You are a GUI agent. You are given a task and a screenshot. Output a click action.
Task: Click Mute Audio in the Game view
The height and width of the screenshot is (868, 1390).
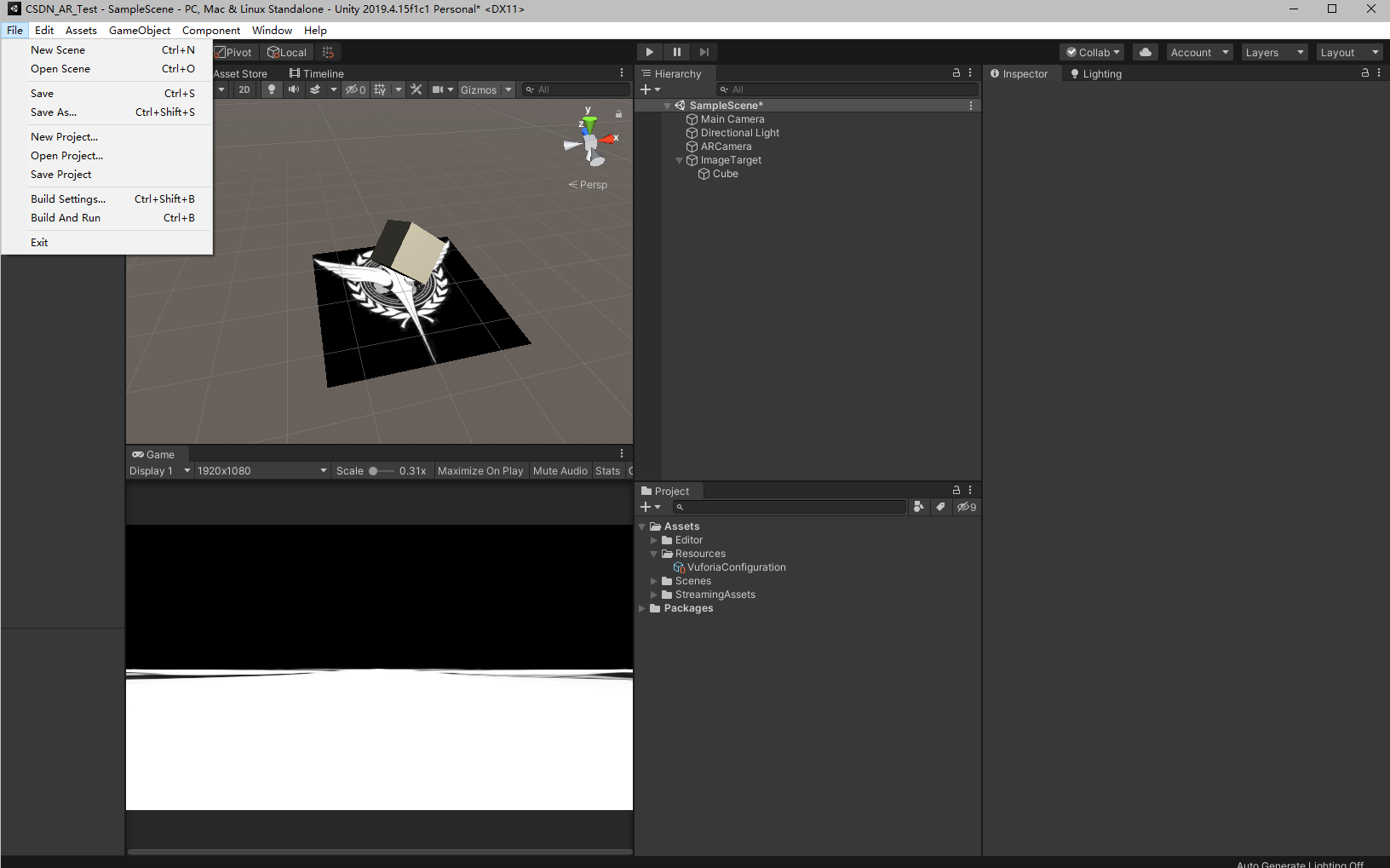[x=560, y=470]
